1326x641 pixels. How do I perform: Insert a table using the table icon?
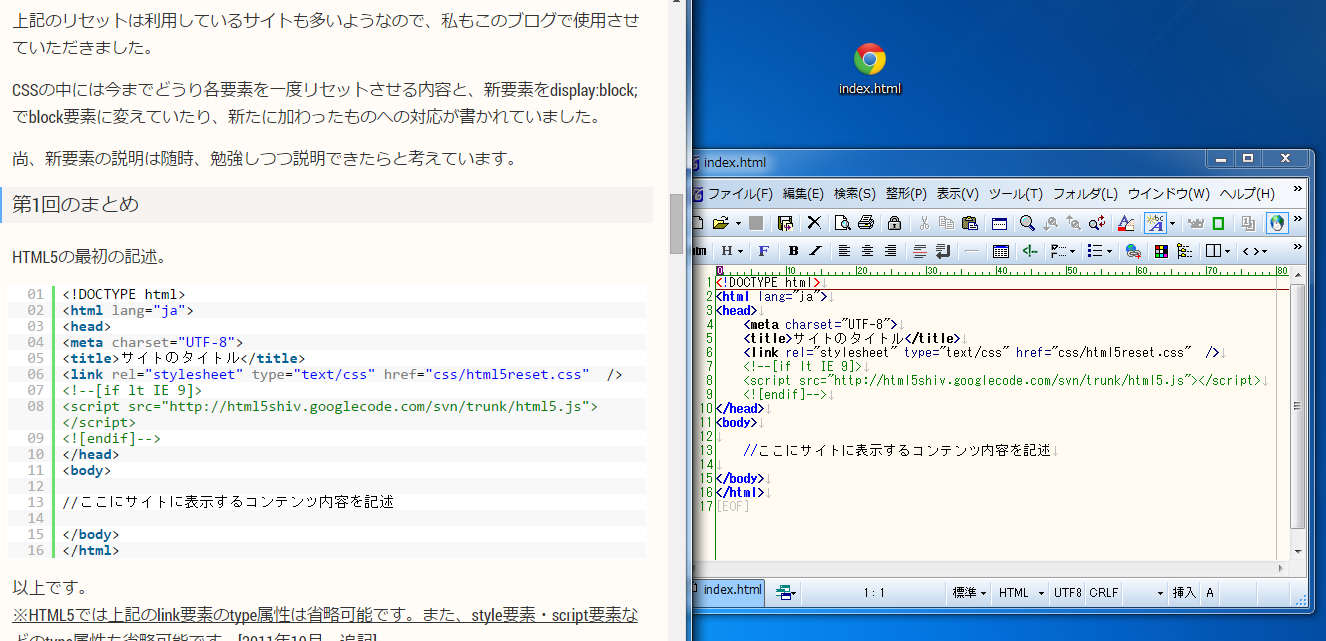(1001, 251)
